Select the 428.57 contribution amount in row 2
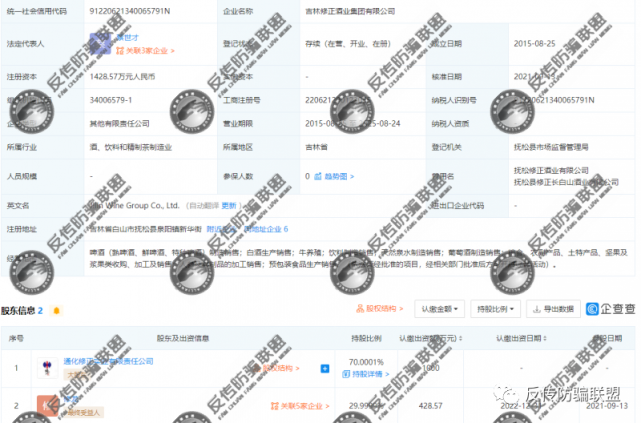This screenshot has height=423, width=641. coord(430,406)
